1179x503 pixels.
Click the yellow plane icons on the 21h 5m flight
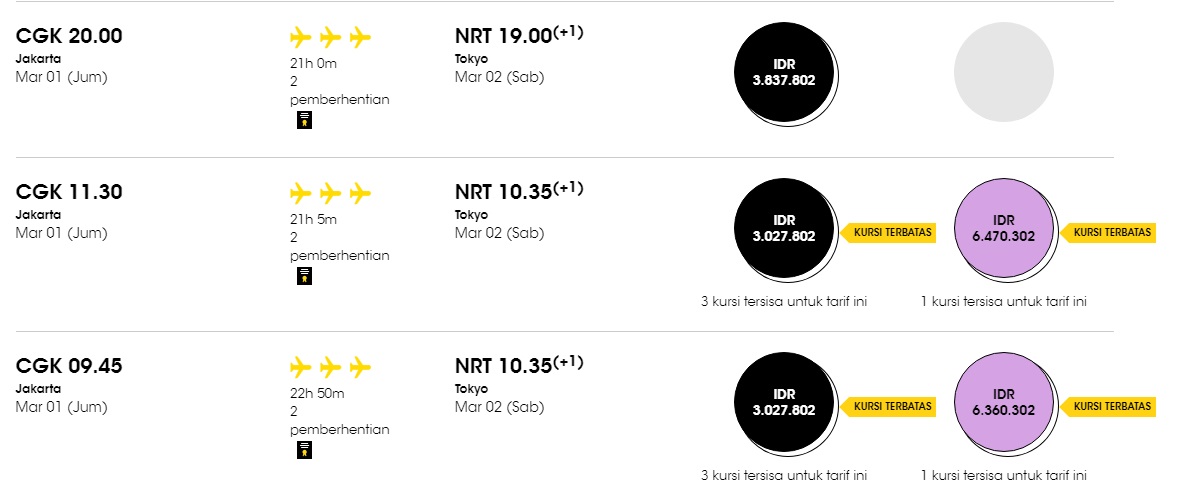click(x=331, y=193)
